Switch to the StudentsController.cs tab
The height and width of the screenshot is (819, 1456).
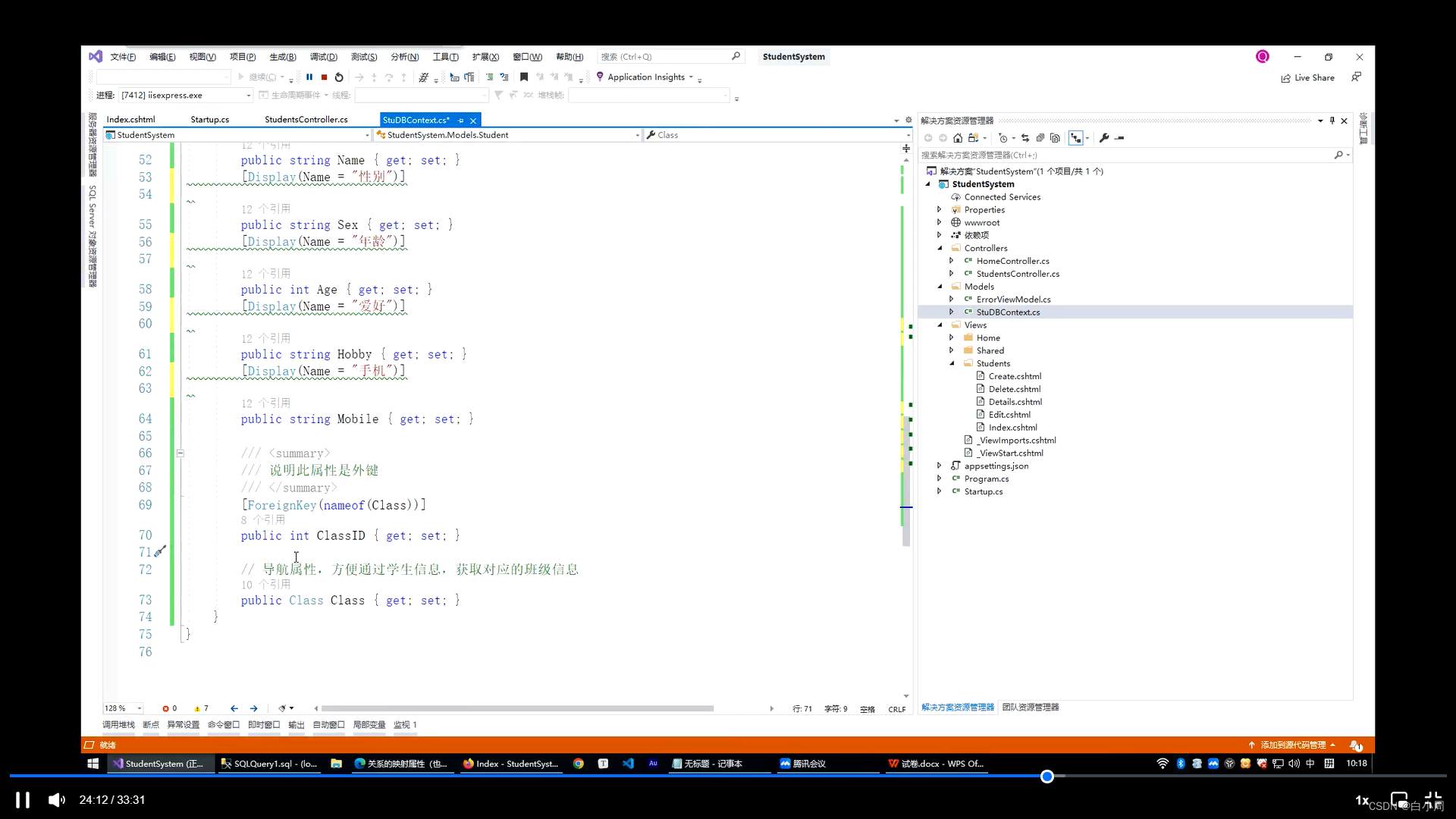point(306,120)
